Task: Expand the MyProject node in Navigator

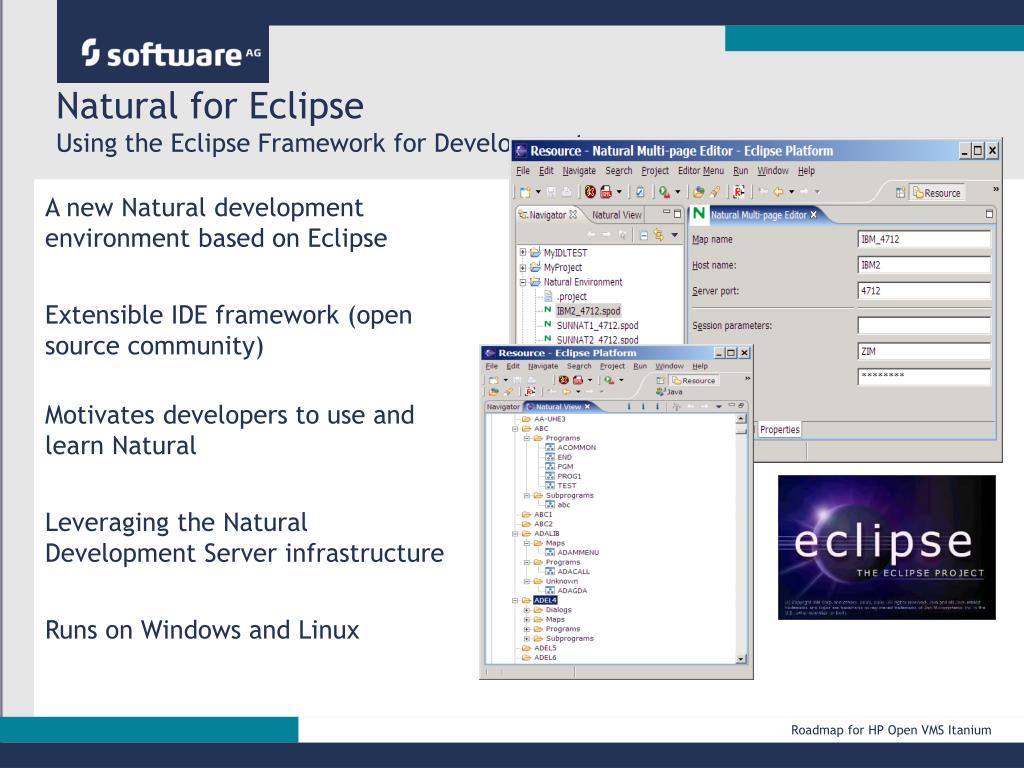Action: [x=522, y=267]
